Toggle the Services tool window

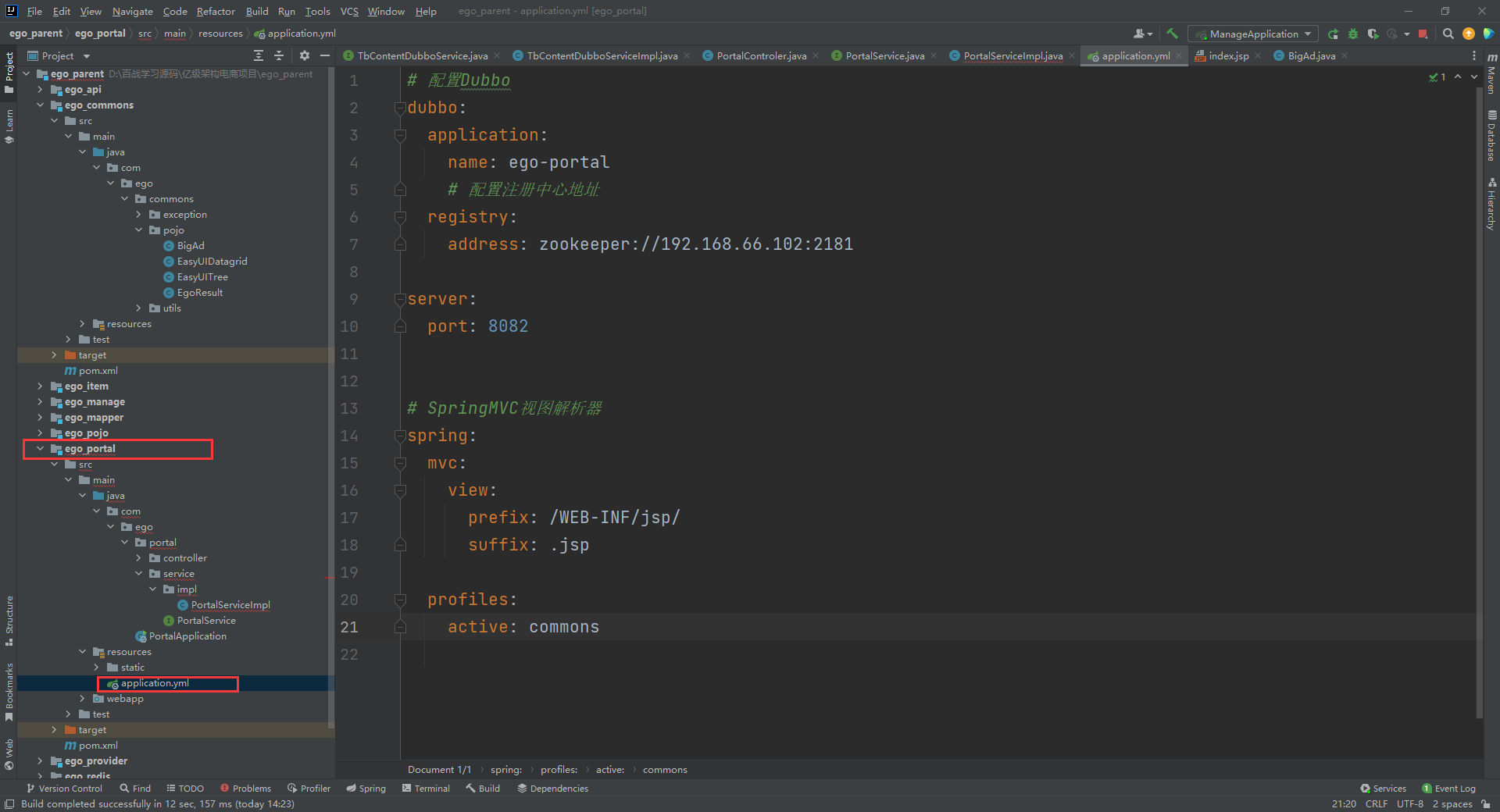coord(1383,789)
